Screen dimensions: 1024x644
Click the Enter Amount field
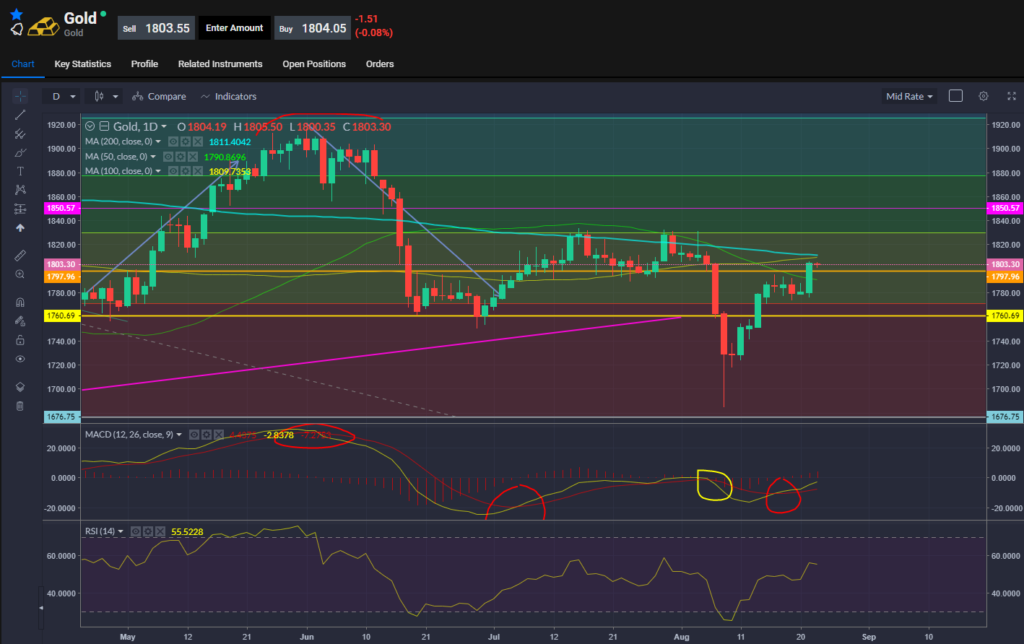234,28
